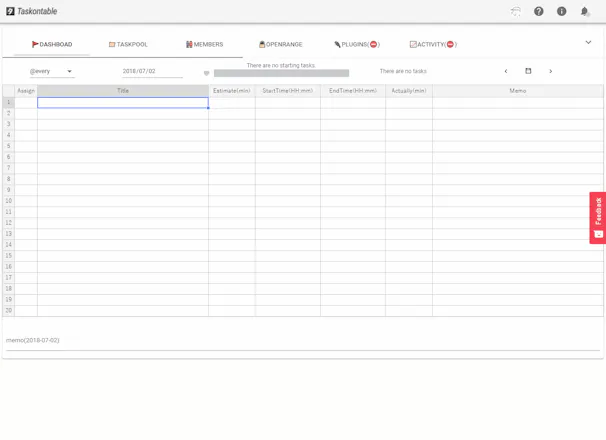Click the 'There are no tasks.' text
This screenshot has width=606, height=440.
403,71
